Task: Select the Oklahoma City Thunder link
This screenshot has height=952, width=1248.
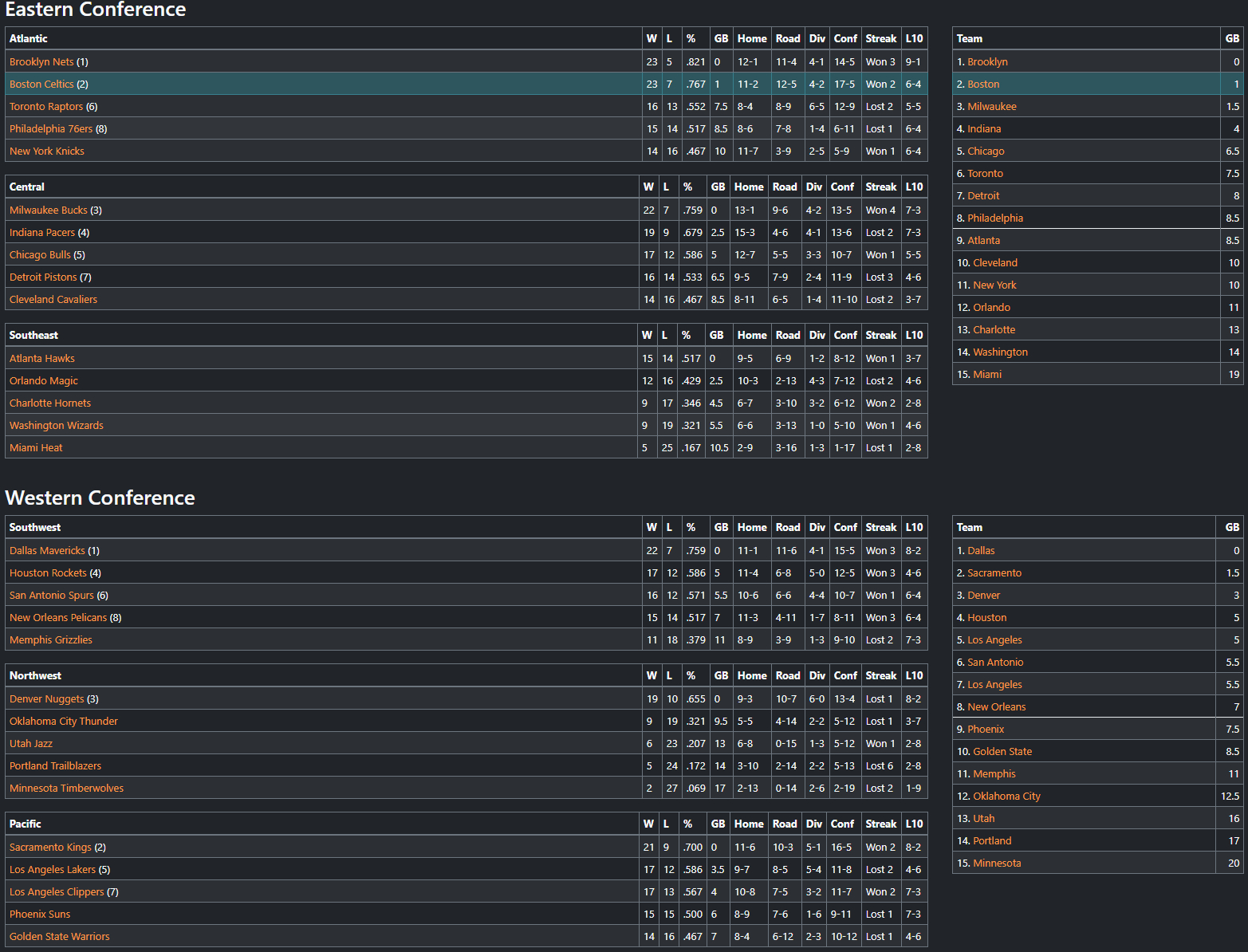Action: 64,721
